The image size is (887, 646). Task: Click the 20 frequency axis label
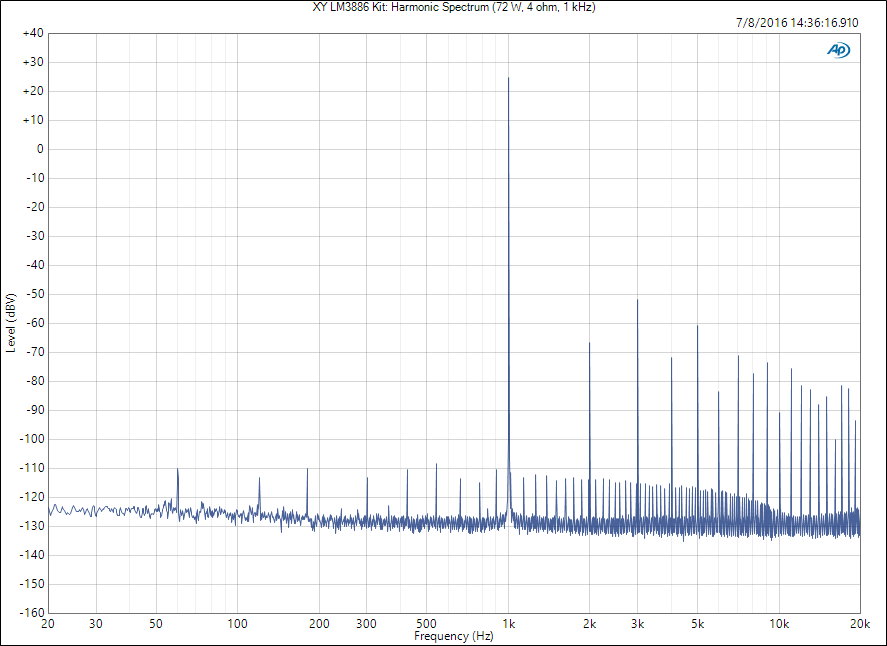[x=48, y=624]
